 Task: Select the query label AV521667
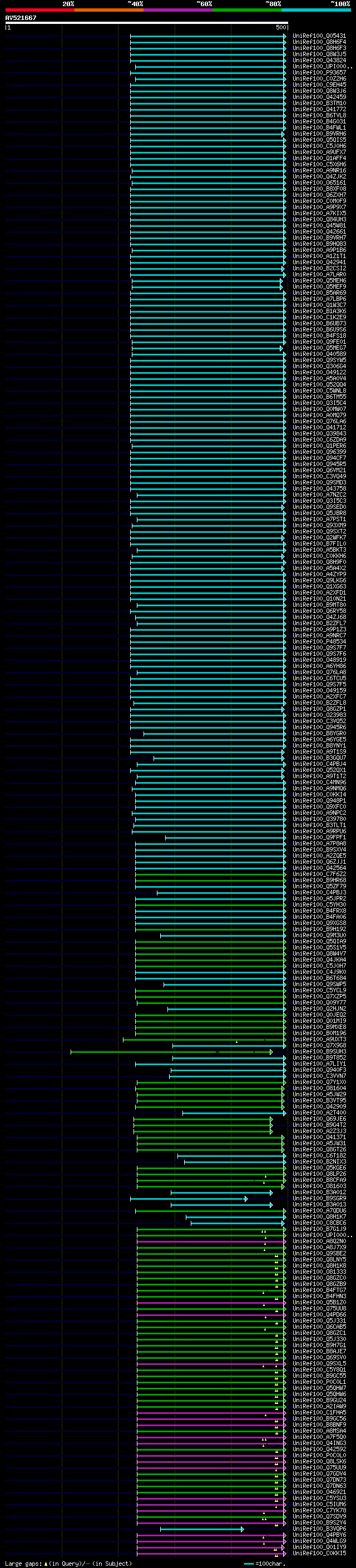[x=21, y=18]
